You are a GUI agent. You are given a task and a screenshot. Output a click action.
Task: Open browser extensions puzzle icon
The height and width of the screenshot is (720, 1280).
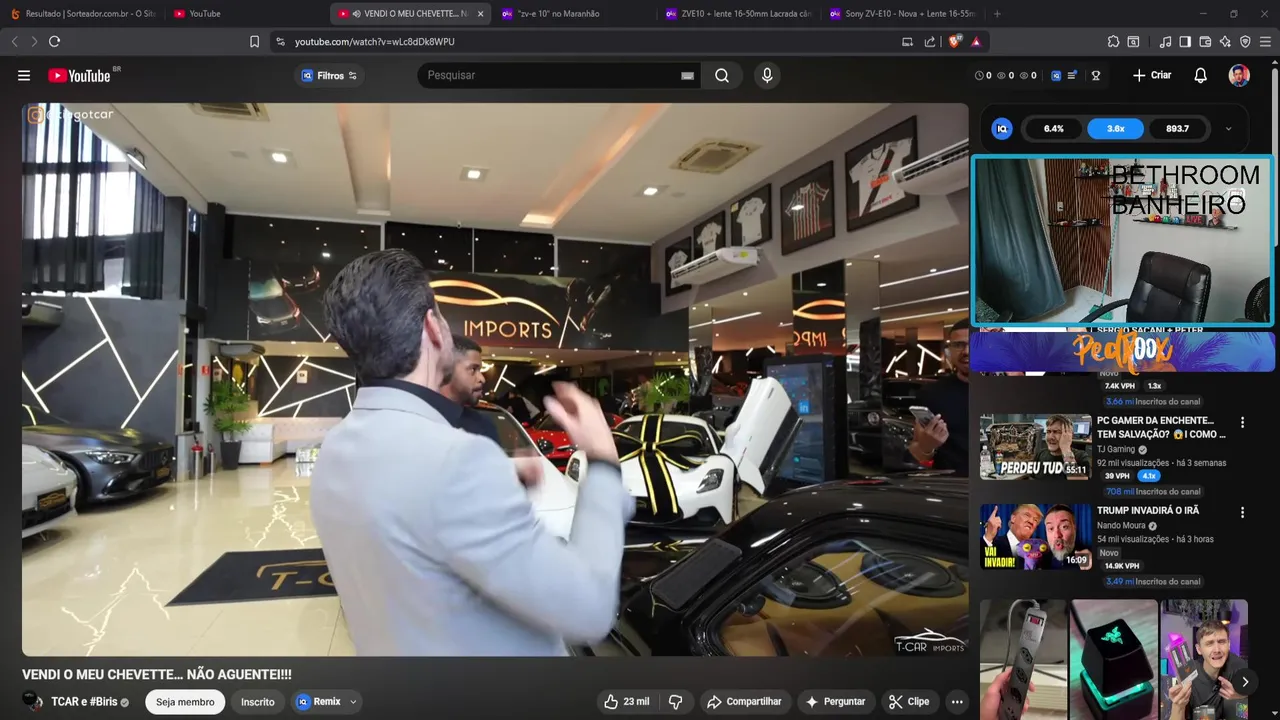1113,41
